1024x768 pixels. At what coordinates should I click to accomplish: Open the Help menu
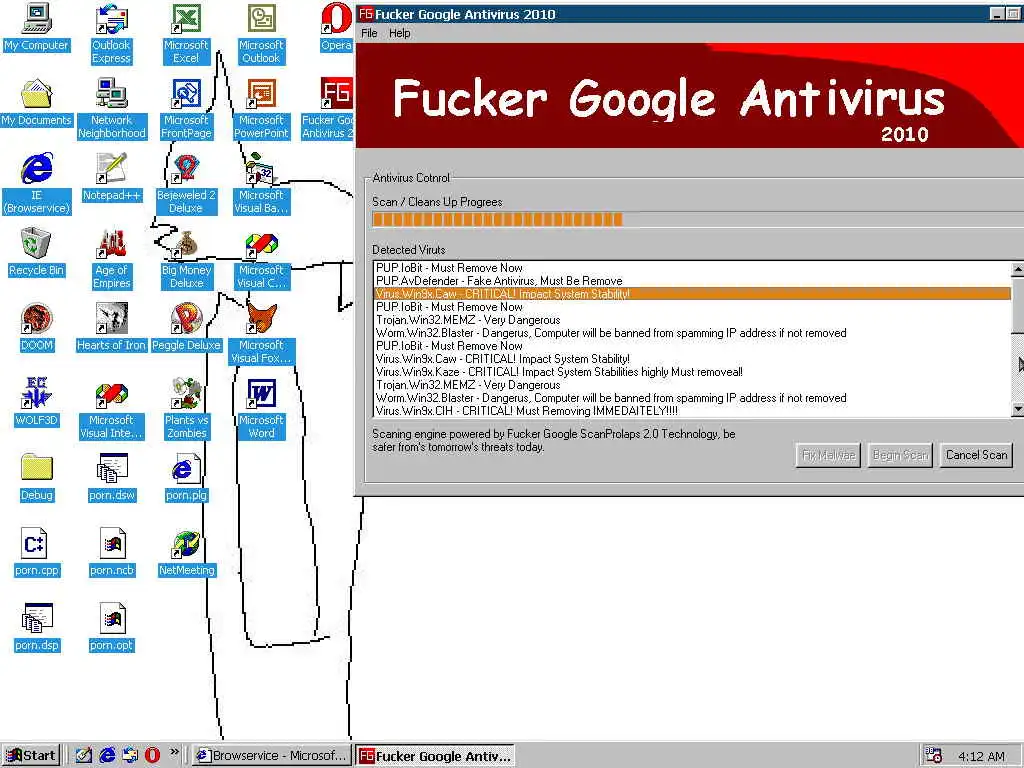pos(399,33)
